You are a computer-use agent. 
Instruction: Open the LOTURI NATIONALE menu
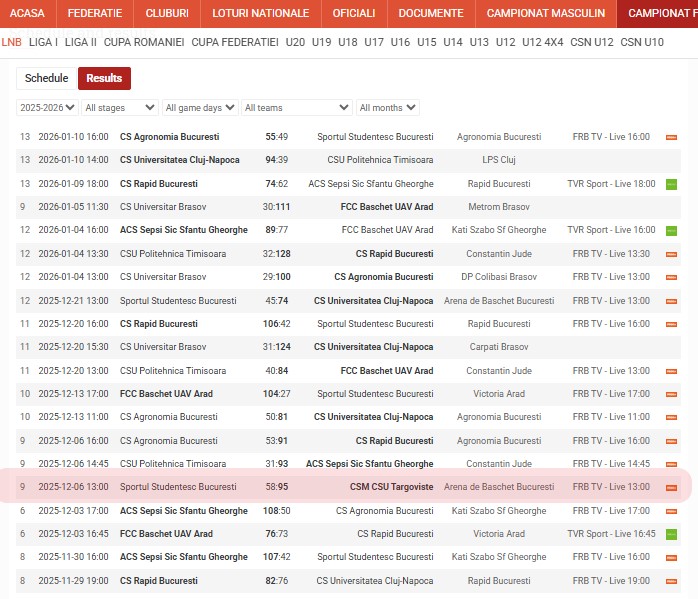click(260, 13)
